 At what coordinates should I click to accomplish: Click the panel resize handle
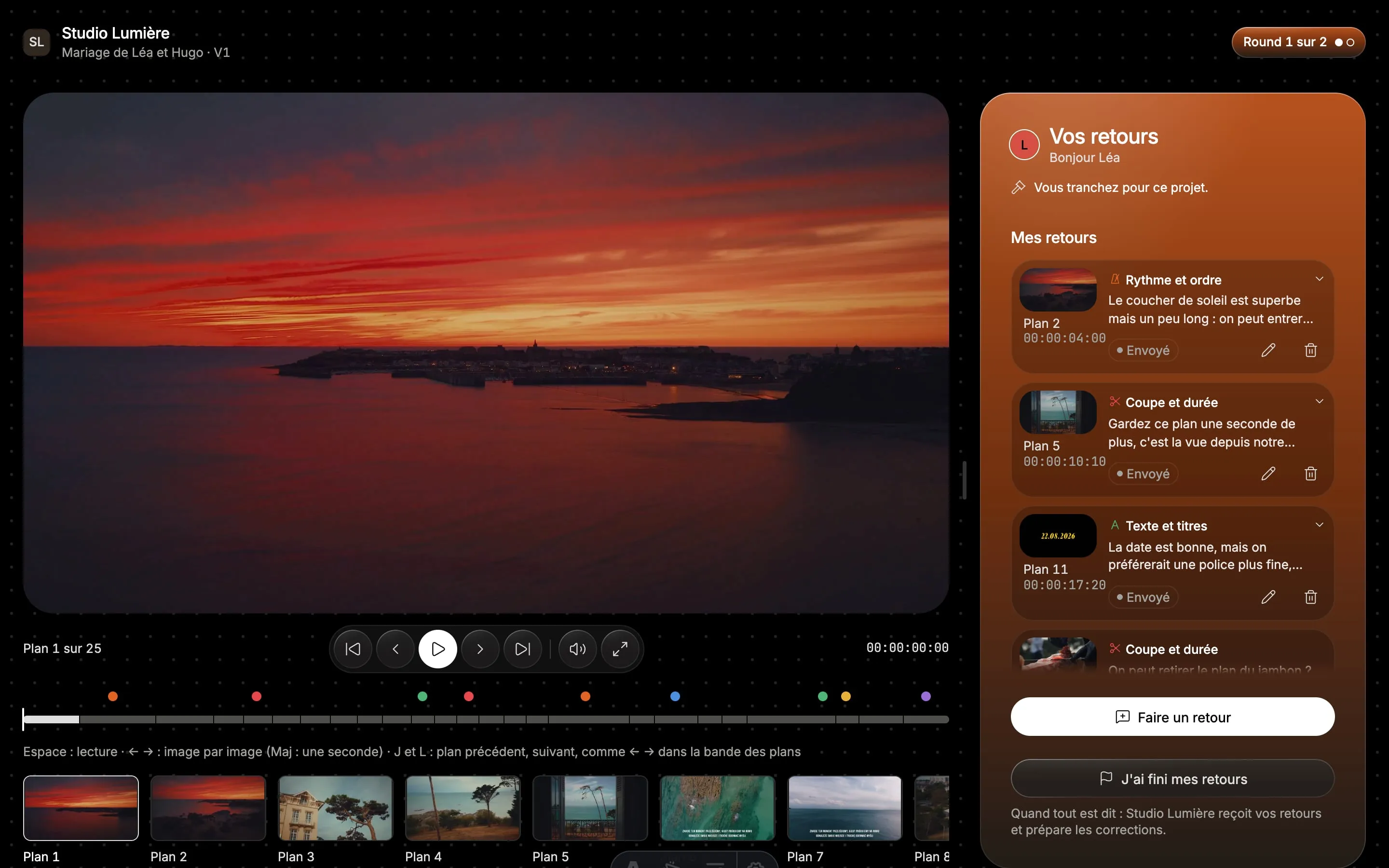[964, 480]
